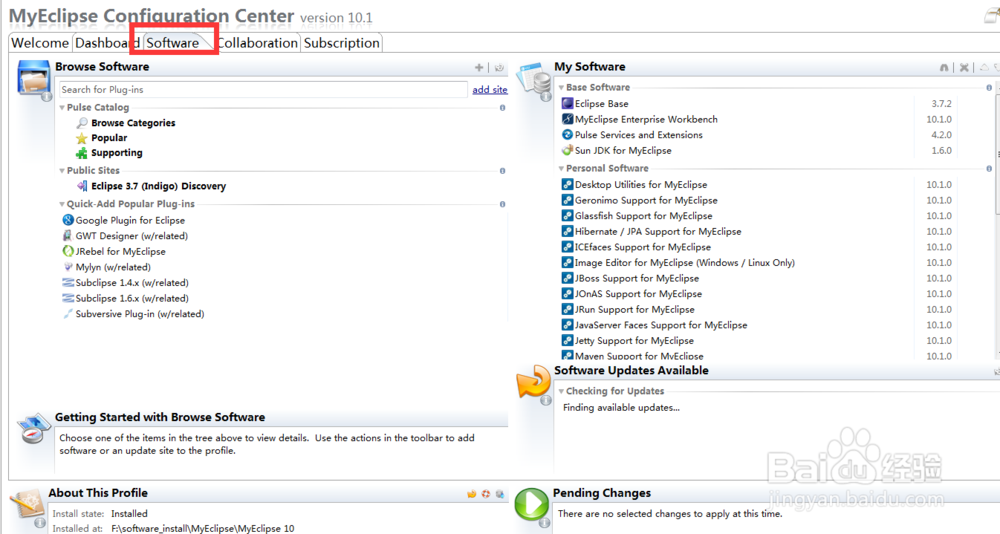The width and height of the screenshot is (1000, 534).
Task: Click icon next to plus in Browse Software header
Action: pos(499,67)
